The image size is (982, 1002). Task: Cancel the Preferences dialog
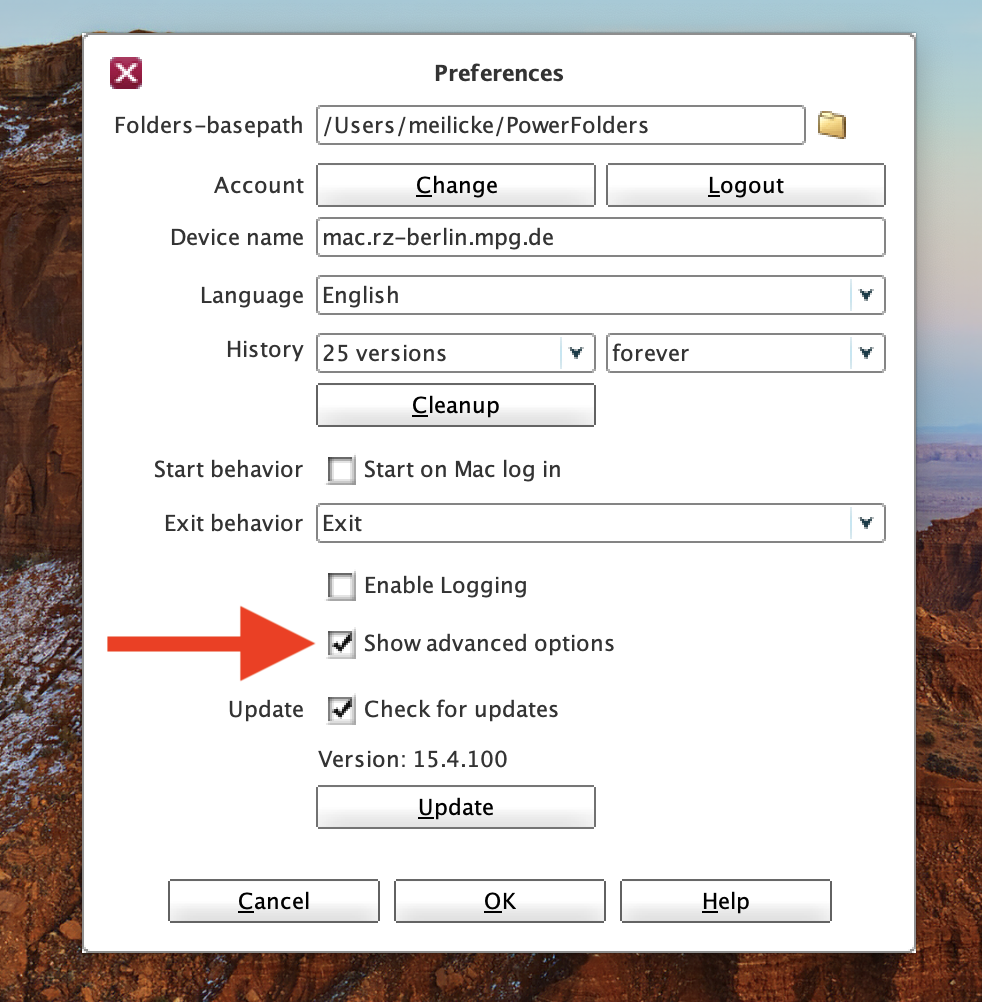point(273,901)
